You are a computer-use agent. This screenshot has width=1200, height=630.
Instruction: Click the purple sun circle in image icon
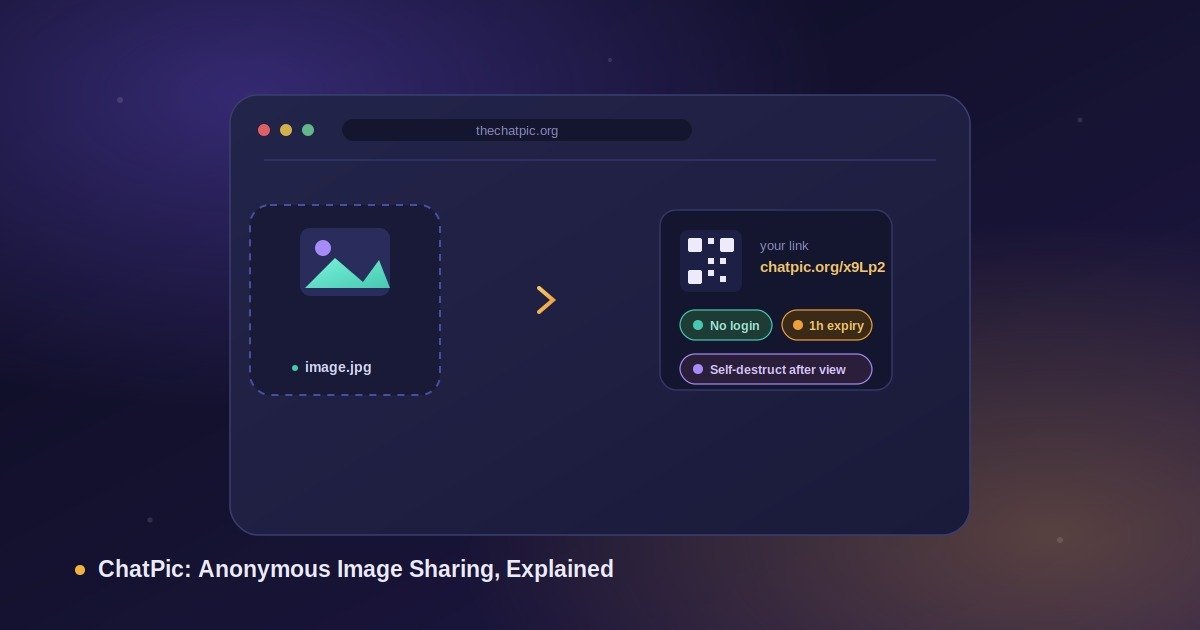tap(323, 248)
